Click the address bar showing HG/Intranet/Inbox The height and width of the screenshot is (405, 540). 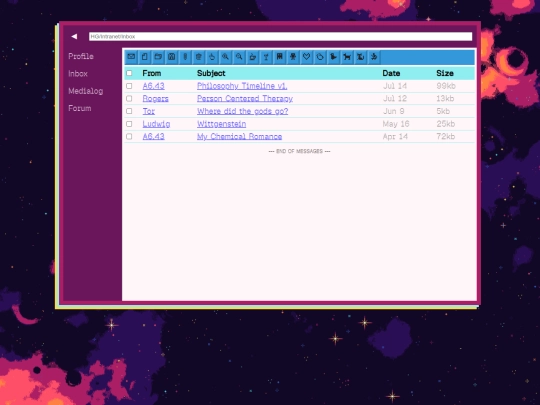click(x=280, y=36)
